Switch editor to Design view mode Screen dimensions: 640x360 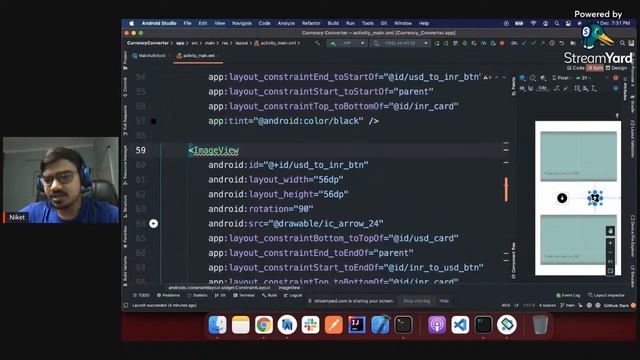[616, 68]
